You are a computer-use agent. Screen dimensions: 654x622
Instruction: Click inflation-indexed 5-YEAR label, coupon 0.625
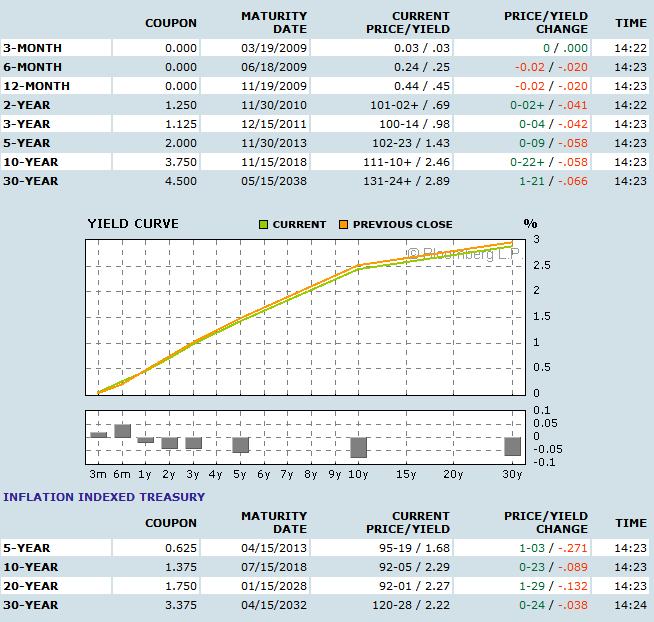point(27,548)
